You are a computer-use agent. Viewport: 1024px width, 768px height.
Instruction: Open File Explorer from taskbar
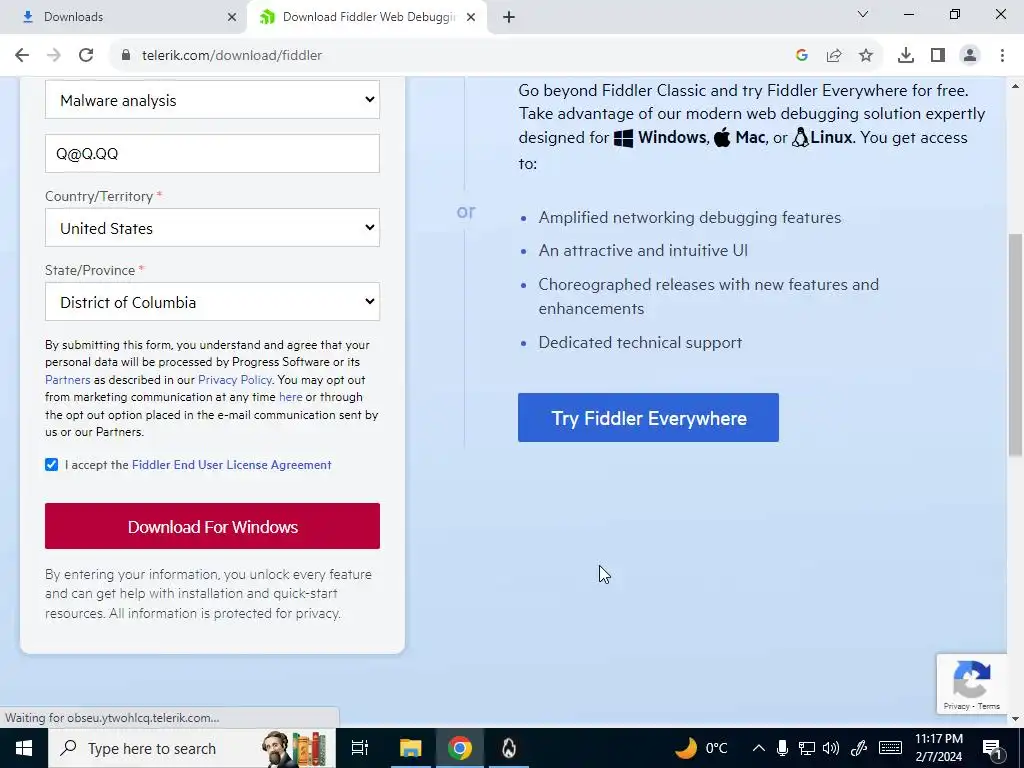tap(411, 748)
